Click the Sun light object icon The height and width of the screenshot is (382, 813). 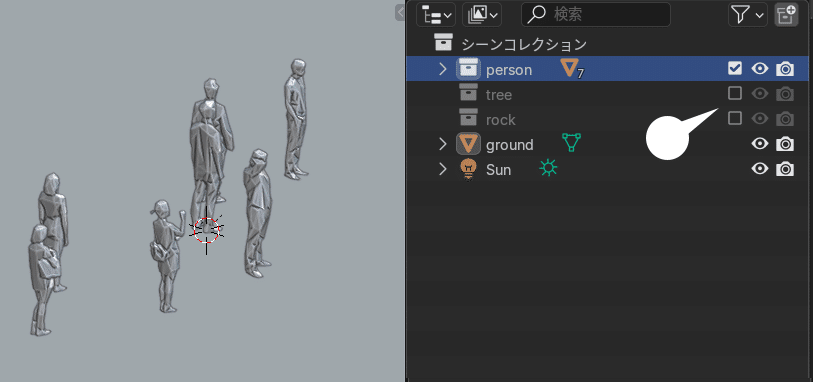tap(468, 169)
